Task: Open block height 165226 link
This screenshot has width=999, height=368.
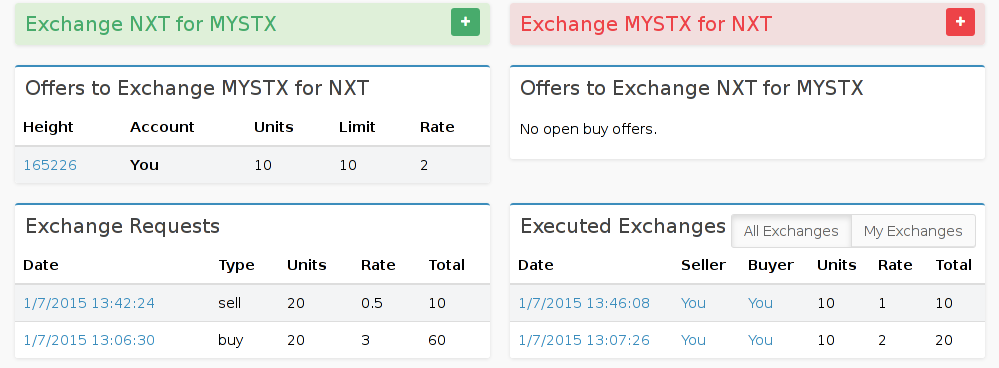Action: pyautogui.click(x=50, y=166)
